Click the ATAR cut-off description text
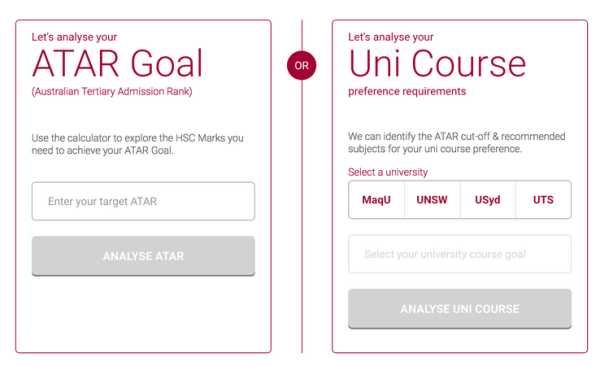Viewport: 600px width, 366px height. 457,142
